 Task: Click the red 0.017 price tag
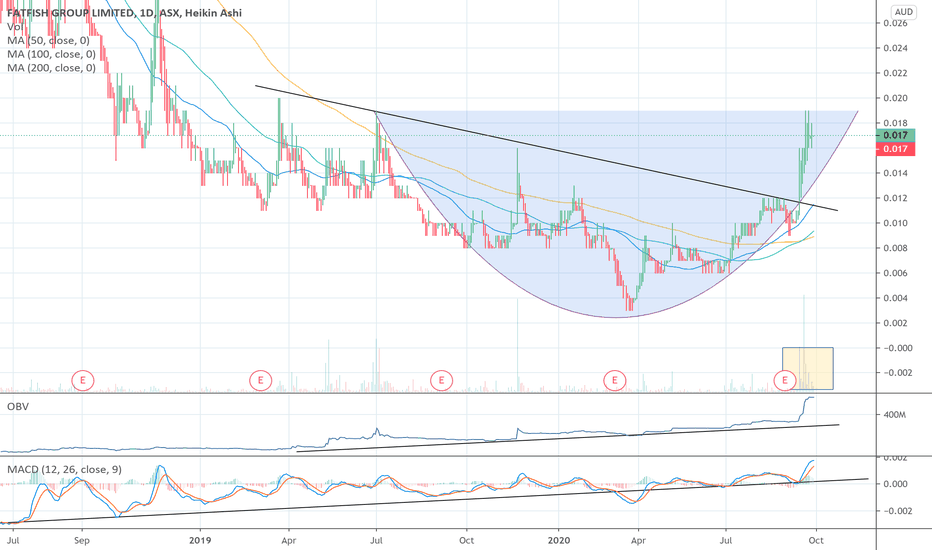[x=895, y=149]
